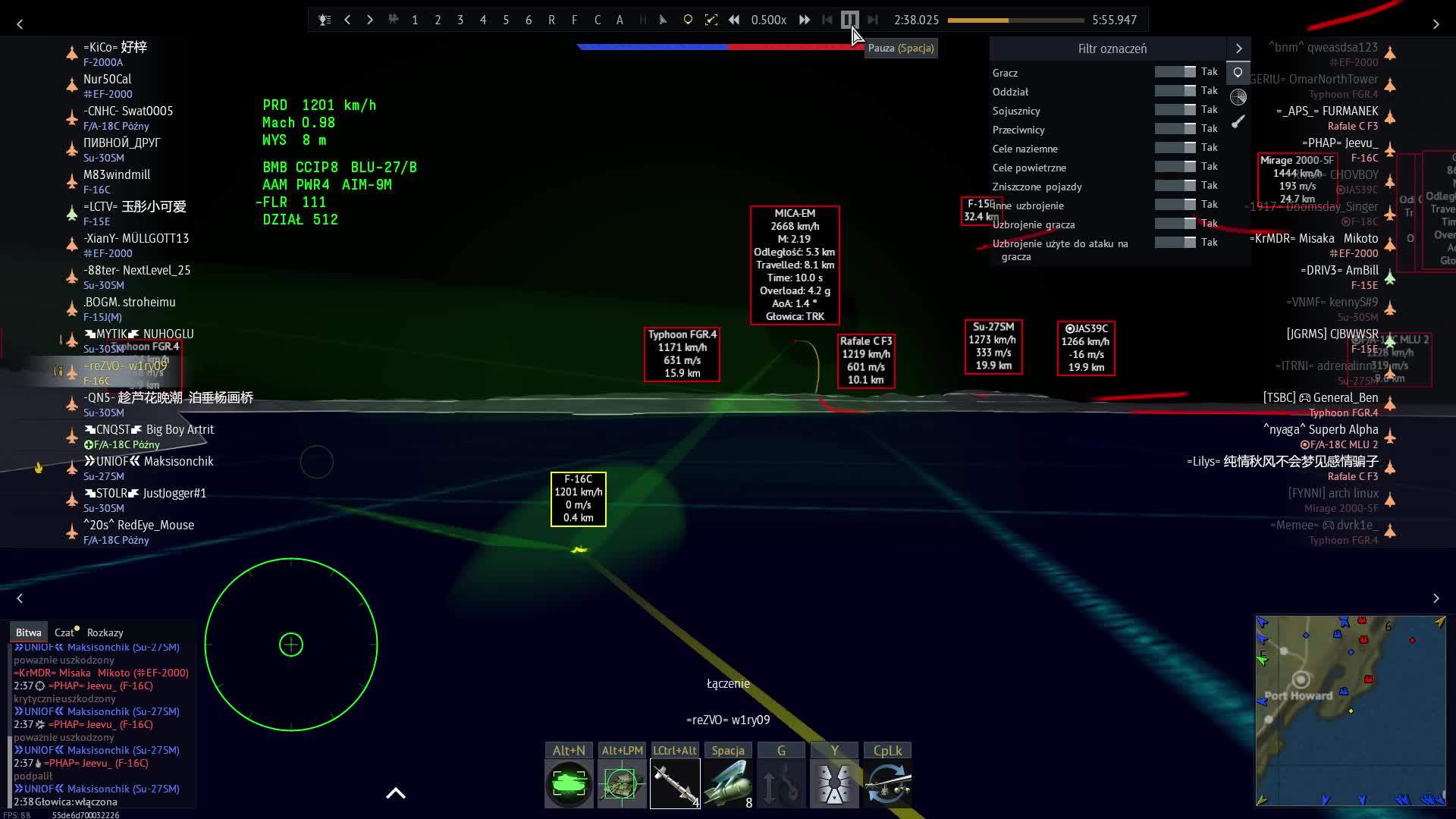Image resolution: width=1456 pixels, height=819 pixels.
Task: Click the A camera button
Action: click(x=620, y=20)
